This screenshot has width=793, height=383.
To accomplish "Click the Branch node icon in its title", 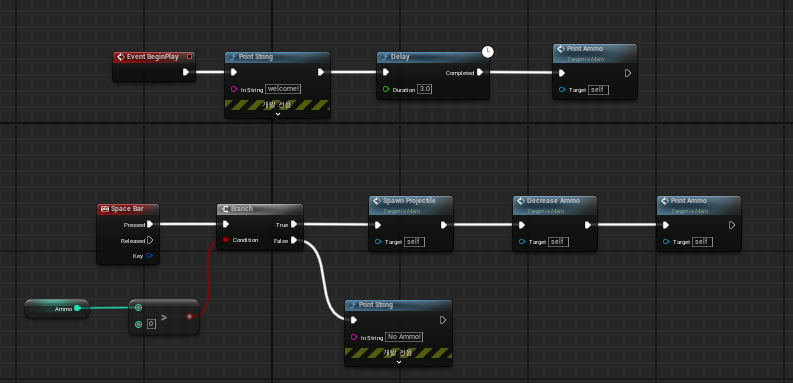I will [x=225, y=208].
